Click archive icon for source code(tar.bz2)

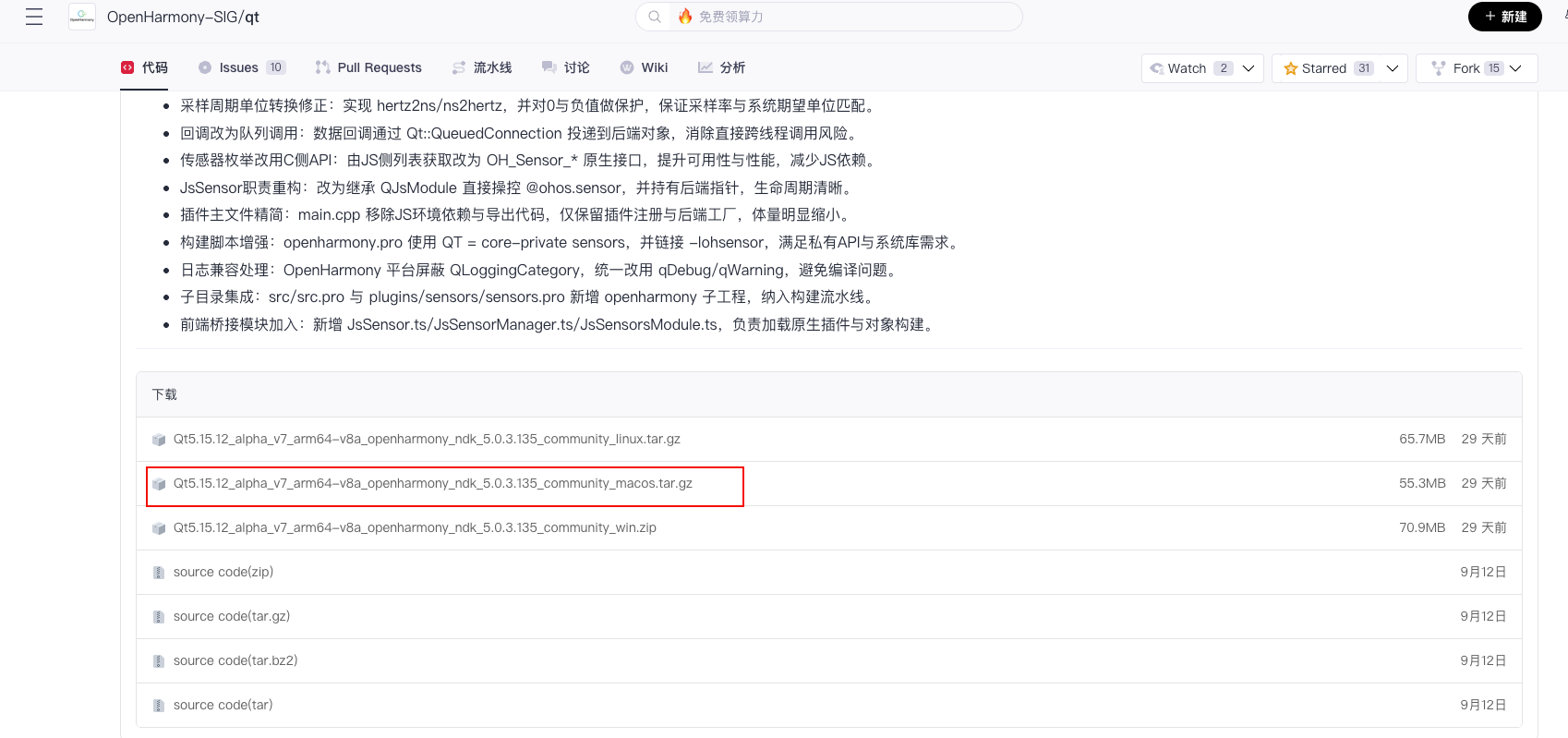point(159,661)
